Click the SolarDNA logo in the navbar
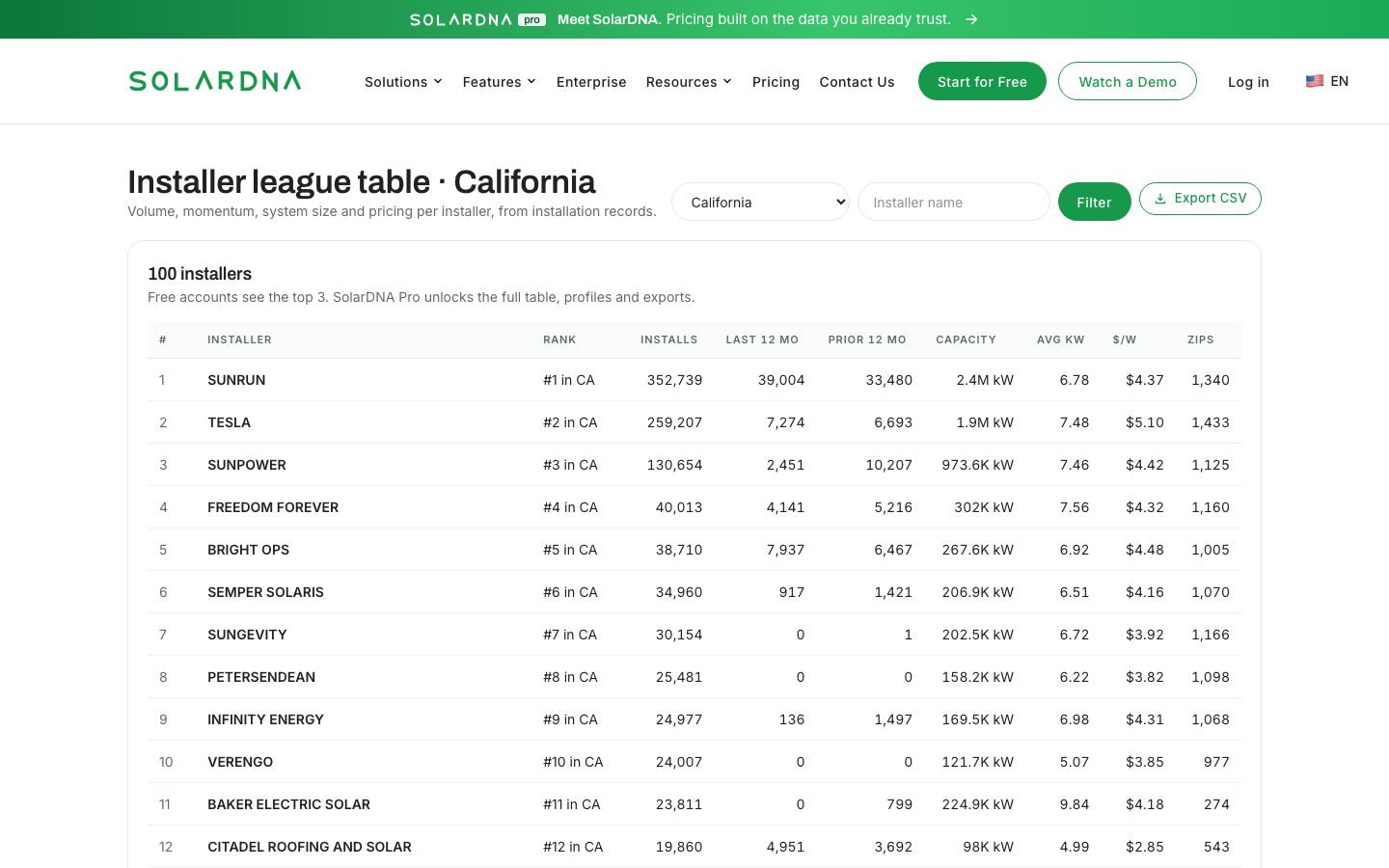Screen dimensions: 1389x868 (x=215, y=81)
